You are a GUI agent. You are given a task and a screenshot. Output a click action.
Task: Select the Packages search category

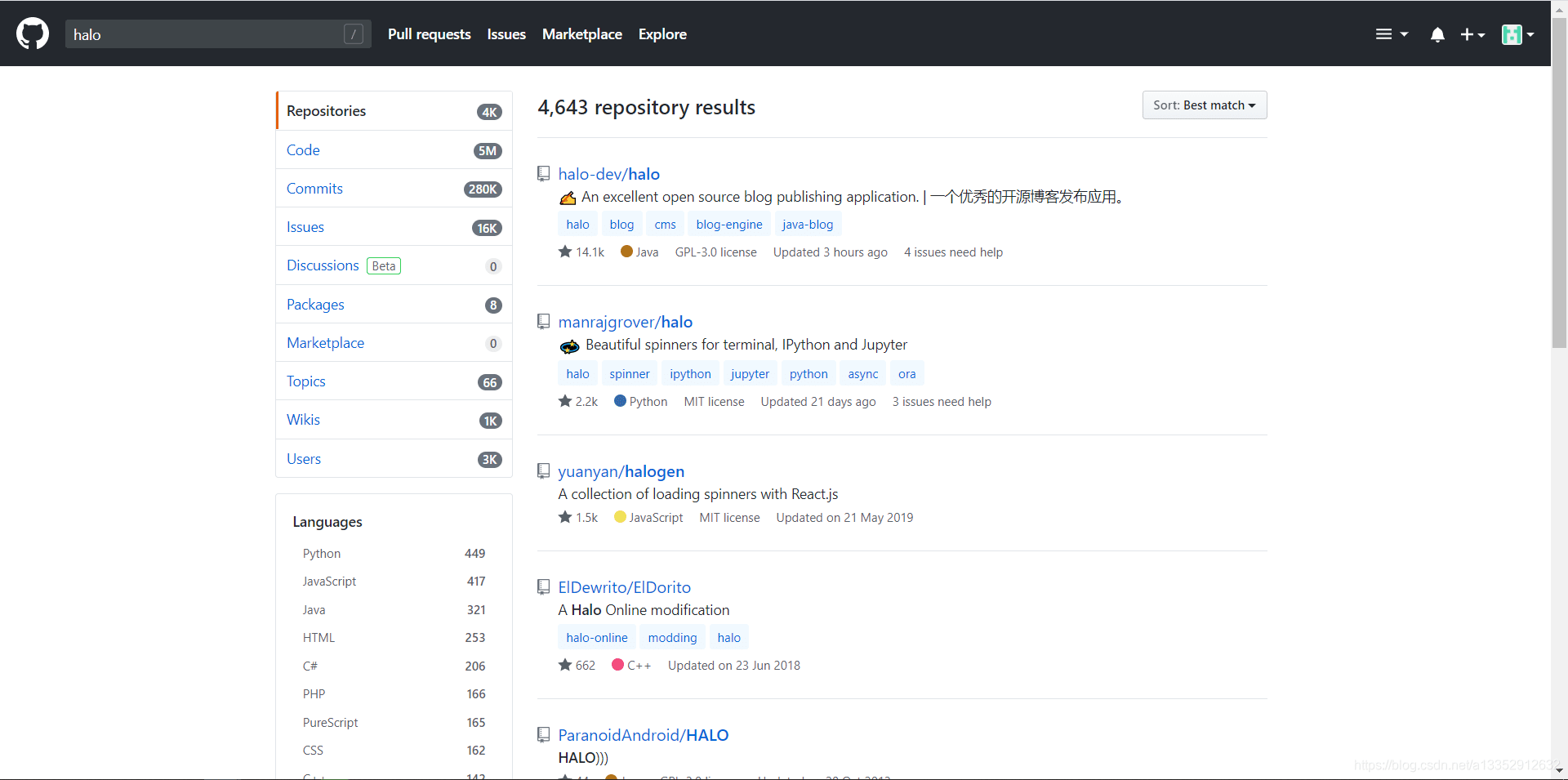(x=394, y=305)
